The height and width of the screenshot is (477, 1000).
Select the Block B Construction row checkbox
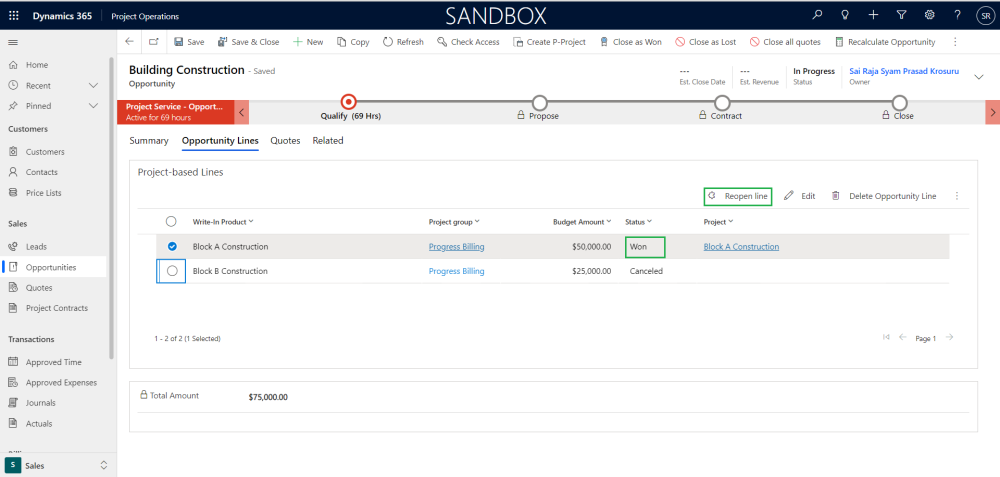pos(172,271)
